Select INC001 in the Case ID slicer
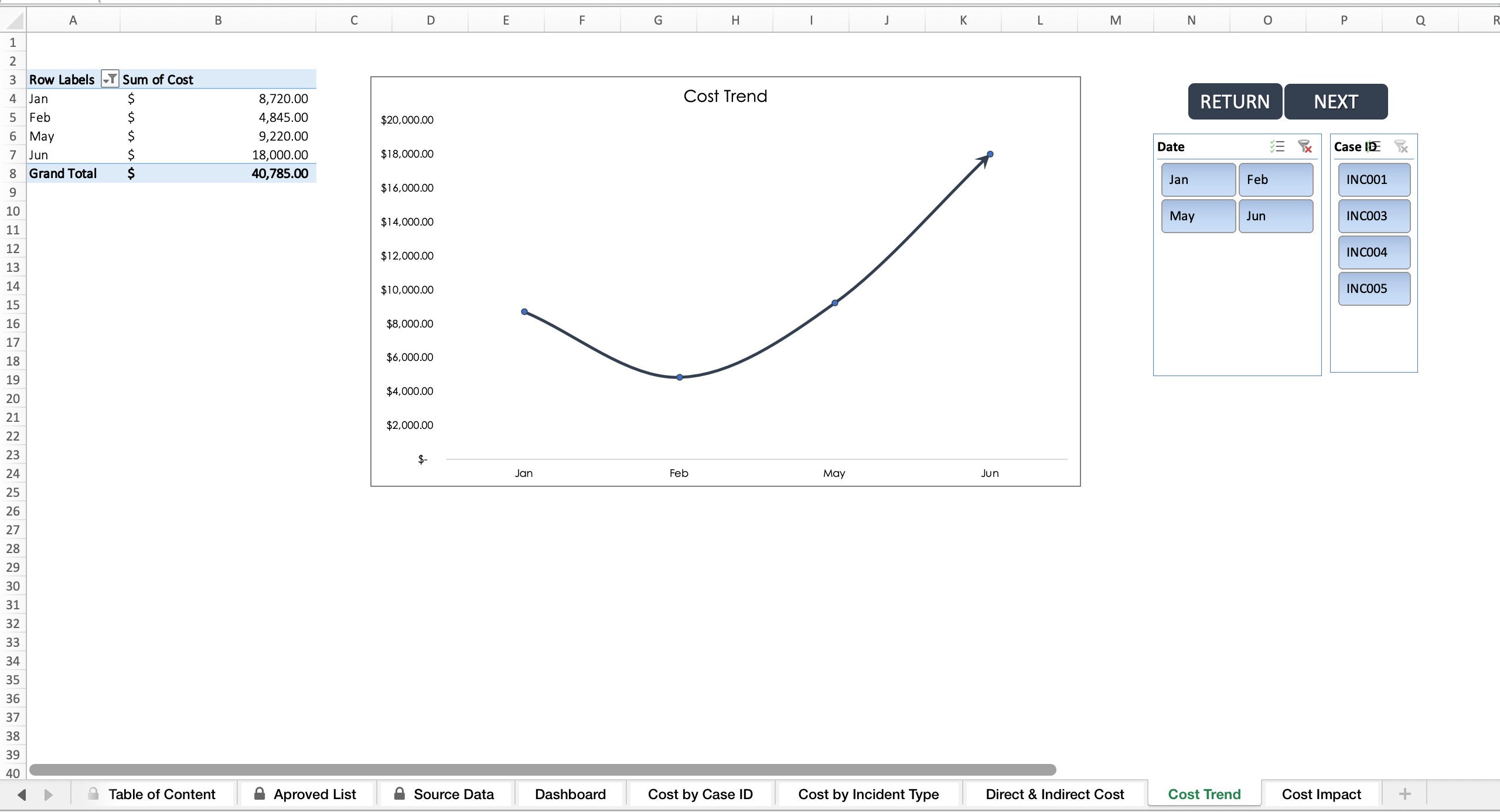The width and height of the screenshot is (1500, 812). click(x=1373, y=180)
